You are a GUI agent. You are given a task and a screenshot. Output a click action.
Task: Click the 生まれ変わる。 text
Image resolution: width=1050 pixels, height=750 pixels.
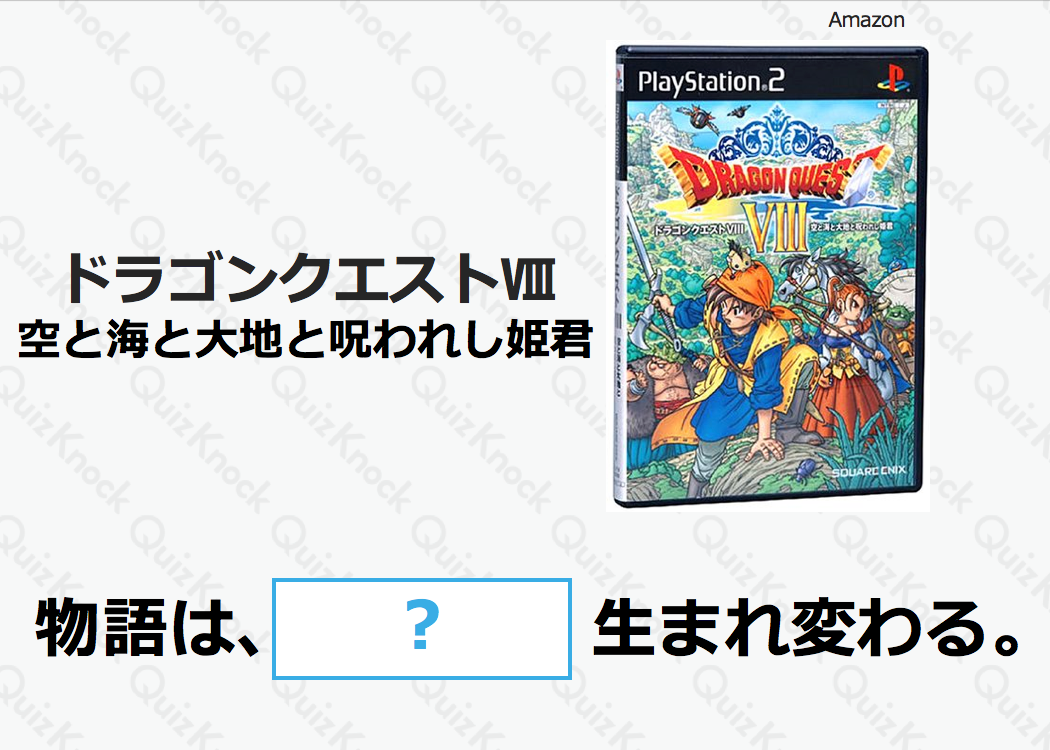pyautogui.click(x=806, y=628)
